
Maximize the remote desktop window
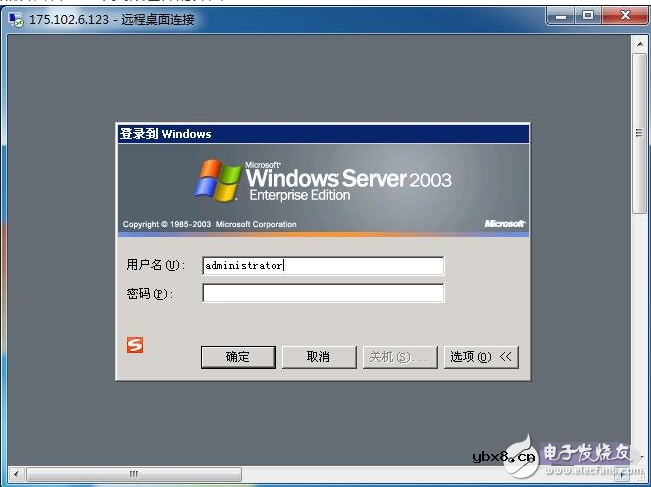pos(588,16)
